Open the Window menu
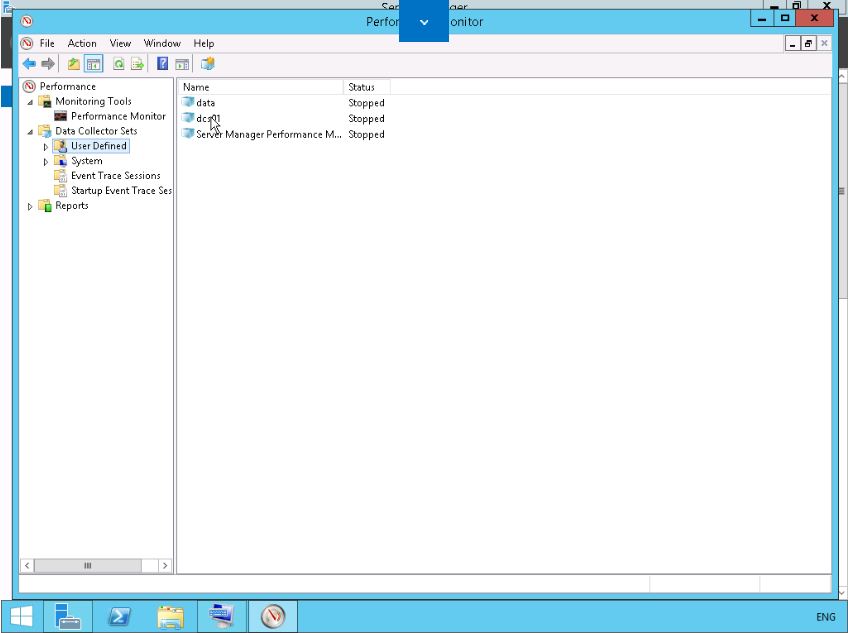 (x=162, y=43)
